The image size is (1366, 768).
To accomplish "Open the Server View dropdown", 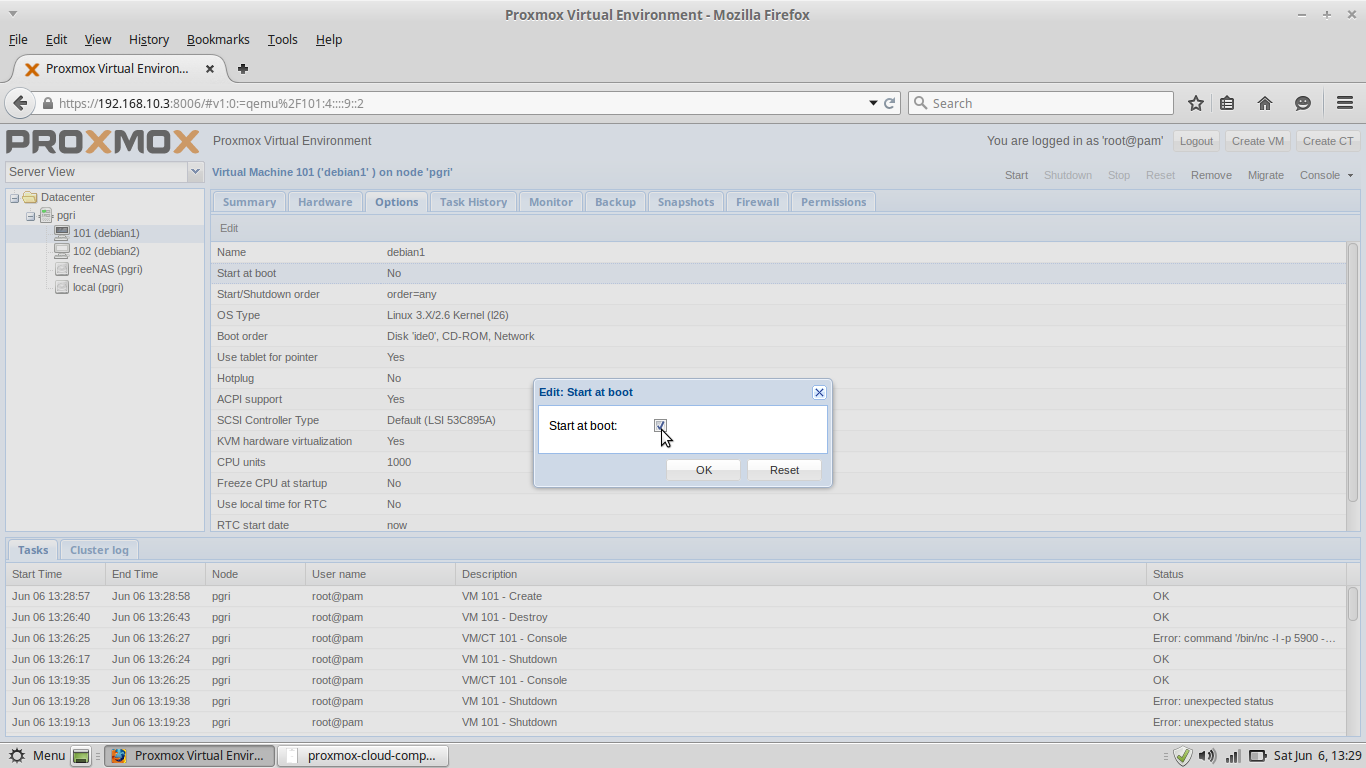I will (x=195, y=172).
